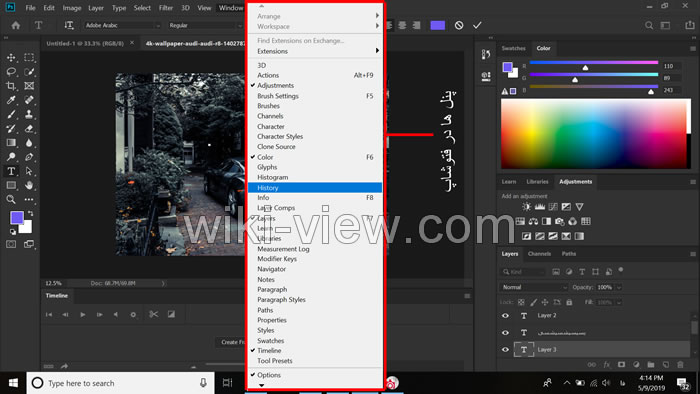Select the Gradient tool
The width and height of the screenshot is (700, 394).
pyautogui.click(x=11, y=143)
